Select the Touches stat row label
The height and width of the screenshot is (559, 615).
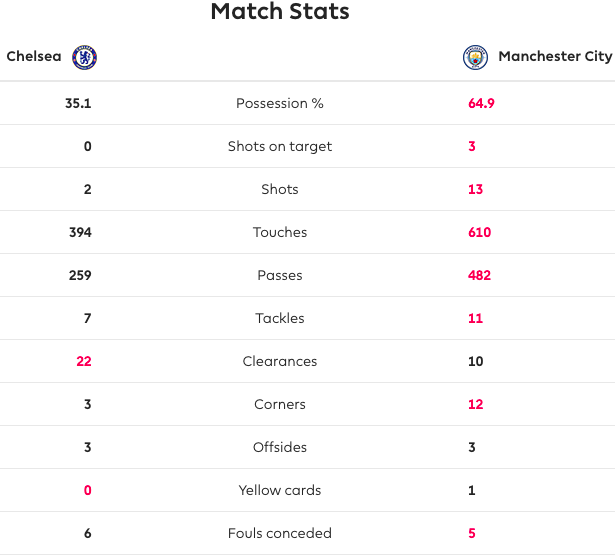click(x=280, y=233)
